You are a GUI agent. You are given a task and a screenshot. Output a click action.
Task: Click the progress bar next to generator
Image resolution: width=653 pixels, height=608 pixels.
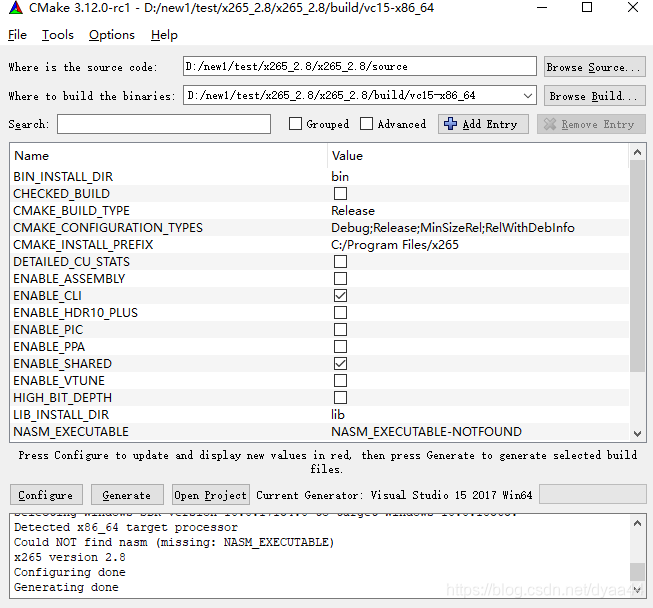point(592,494)
